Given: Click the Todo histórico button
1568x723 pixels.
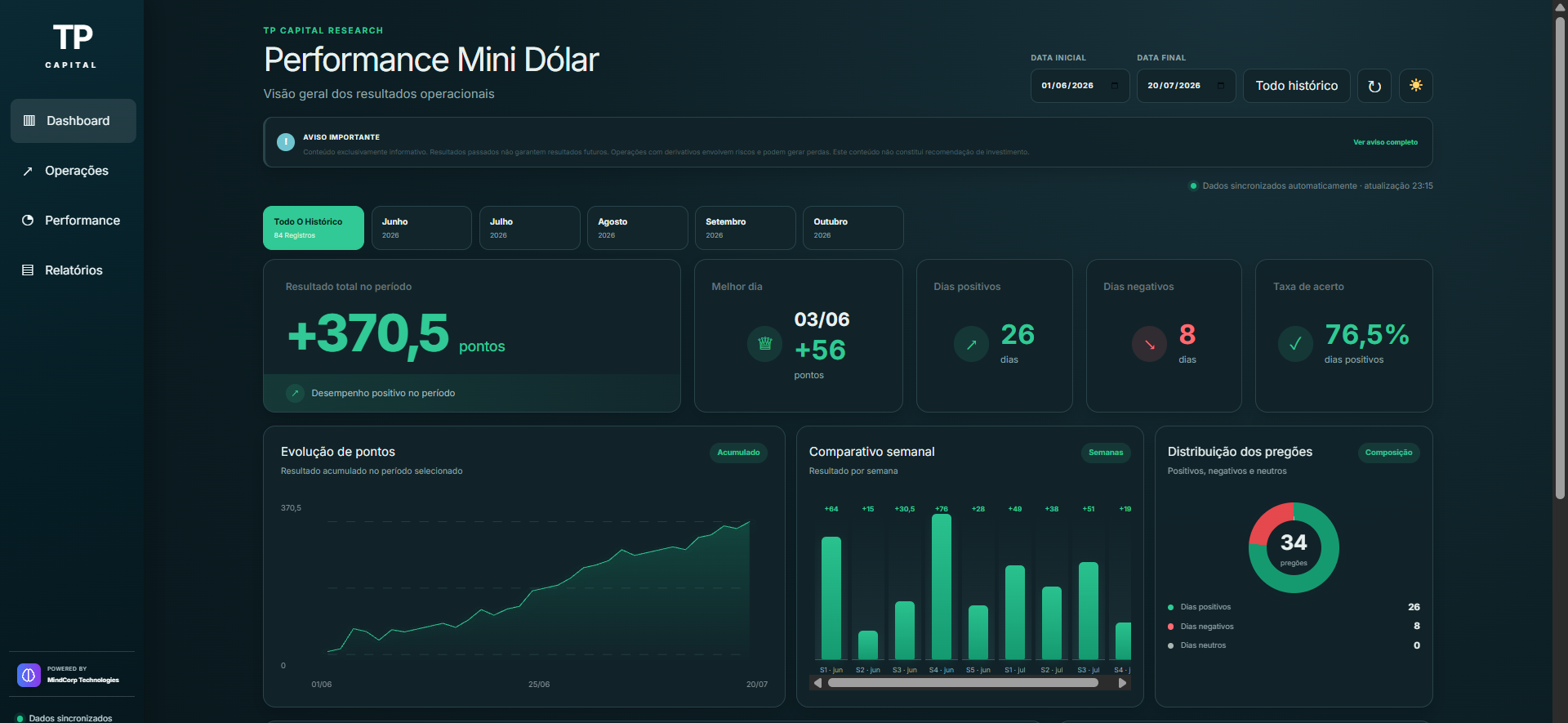Looking at the screenshot, I should click(1297, 86).
